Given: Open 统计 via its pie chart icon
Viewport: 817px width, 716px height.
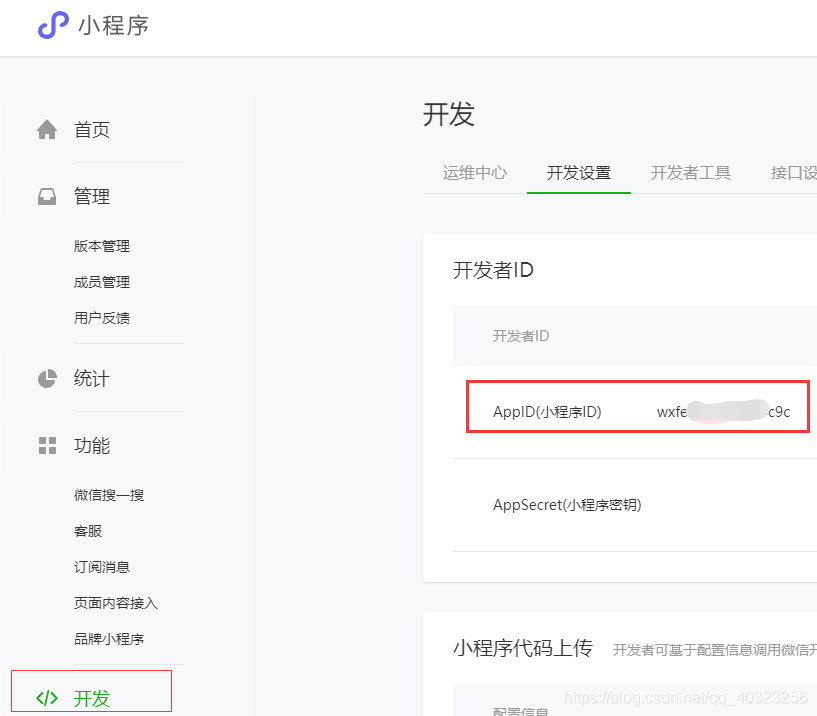Looking at the screenshot, I should (x=46, y=379).
